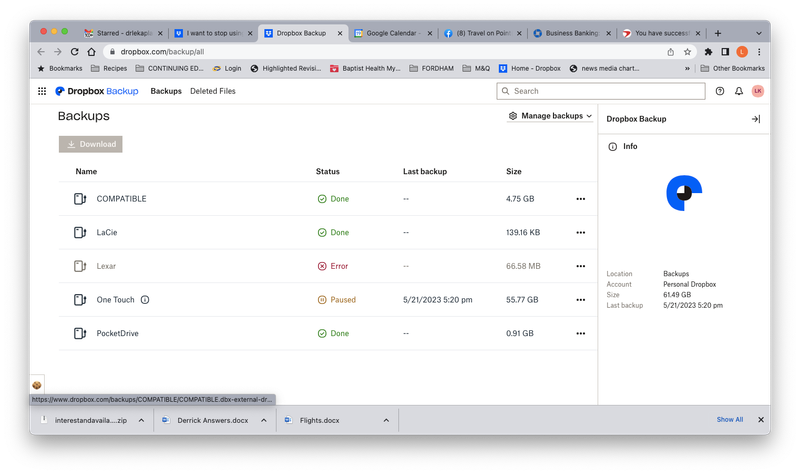
Task: Open the CONTINUING ED bookmarks folder
Action: (169, 68)
